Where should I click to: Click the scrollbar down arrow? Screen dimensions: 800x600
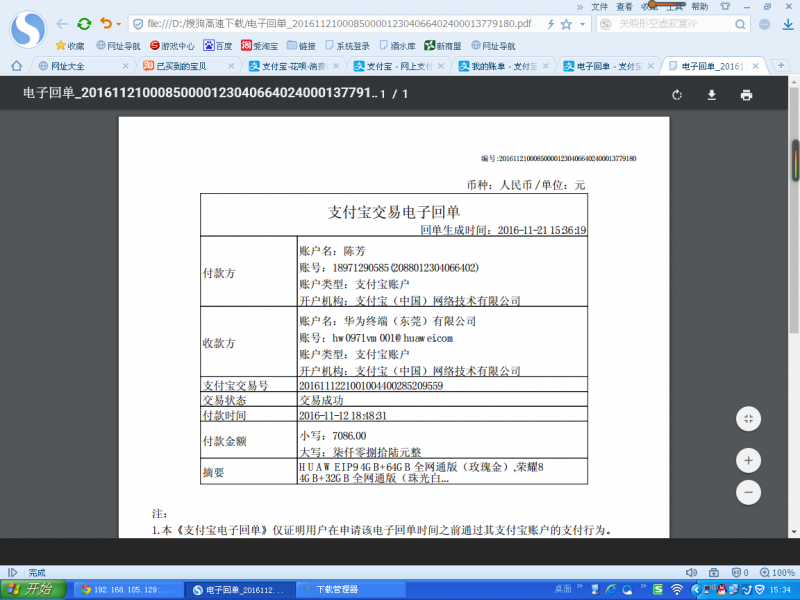tap(794, 532)
